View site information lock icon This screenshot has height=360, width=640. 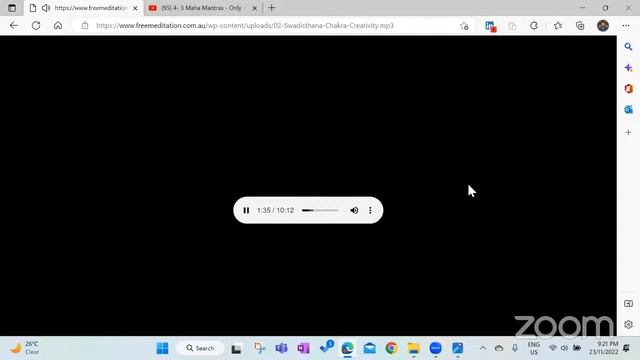tap(85, 26)
